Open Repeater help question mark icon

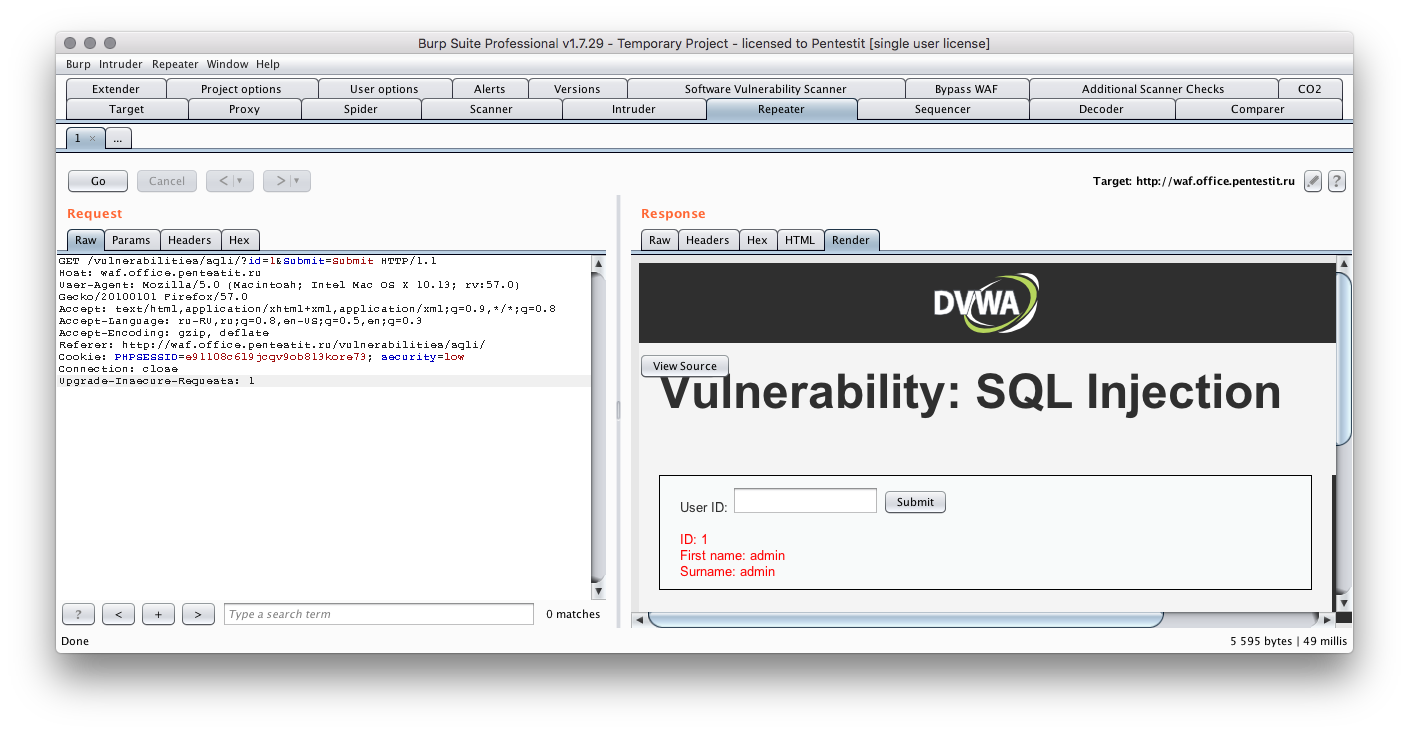(x=1336, y=181)
